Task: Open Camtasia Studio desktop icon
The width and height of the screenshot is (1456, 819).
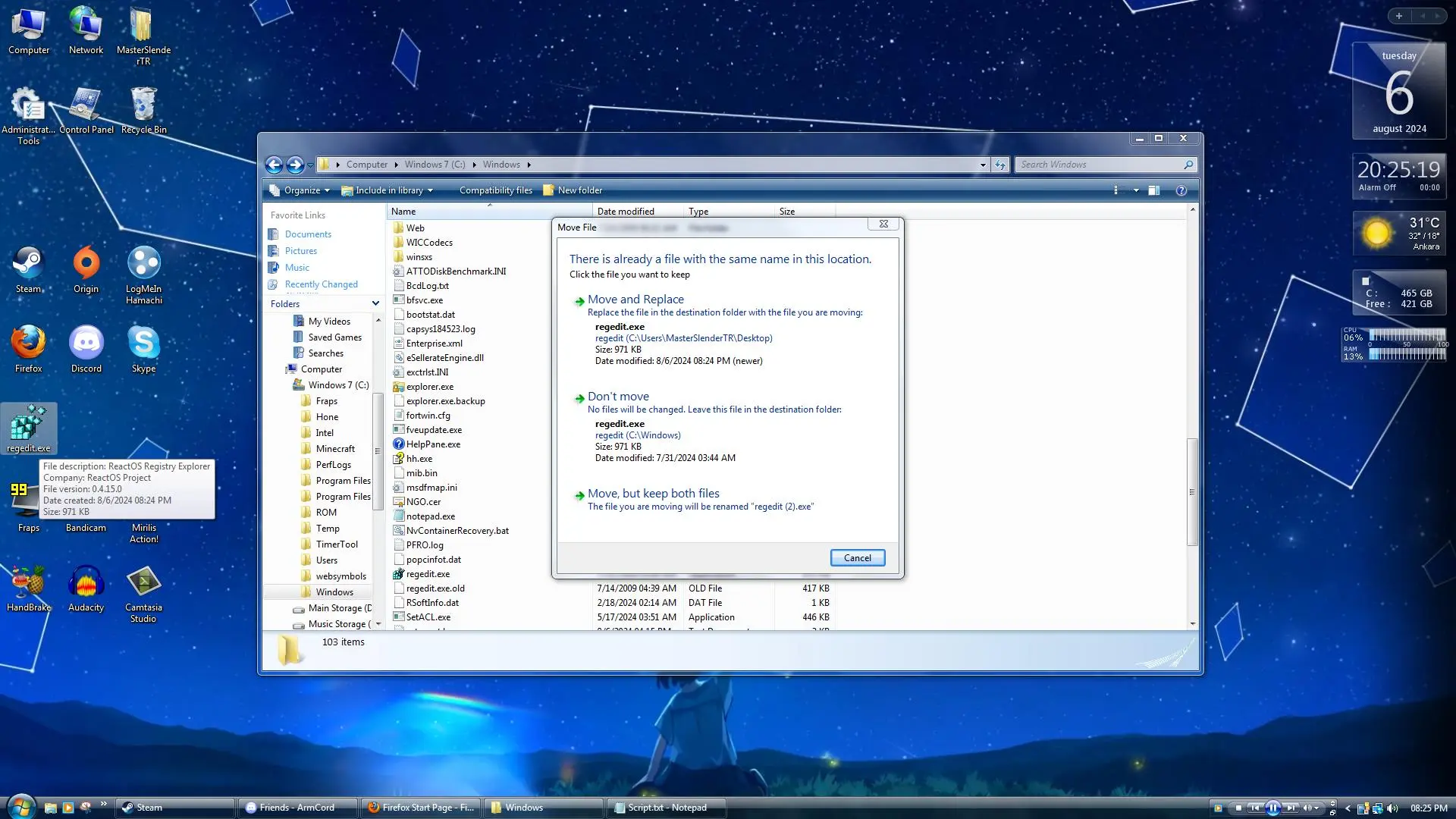Action: pos(143,594)
